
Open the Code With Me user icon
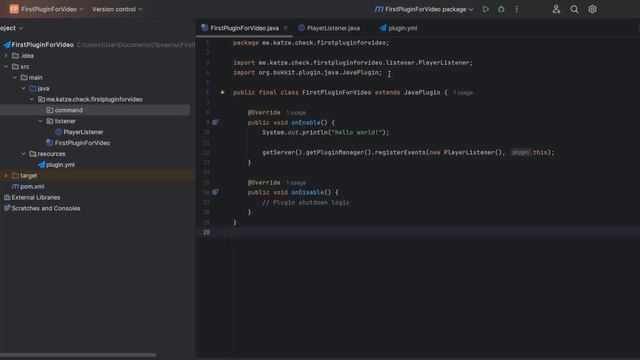556,9
